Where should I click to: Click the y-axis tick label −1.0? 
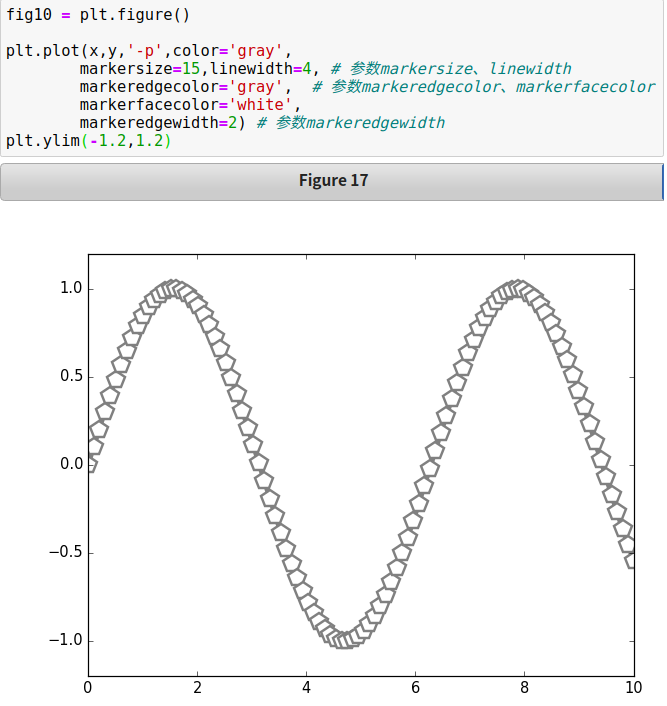(66, 640)
